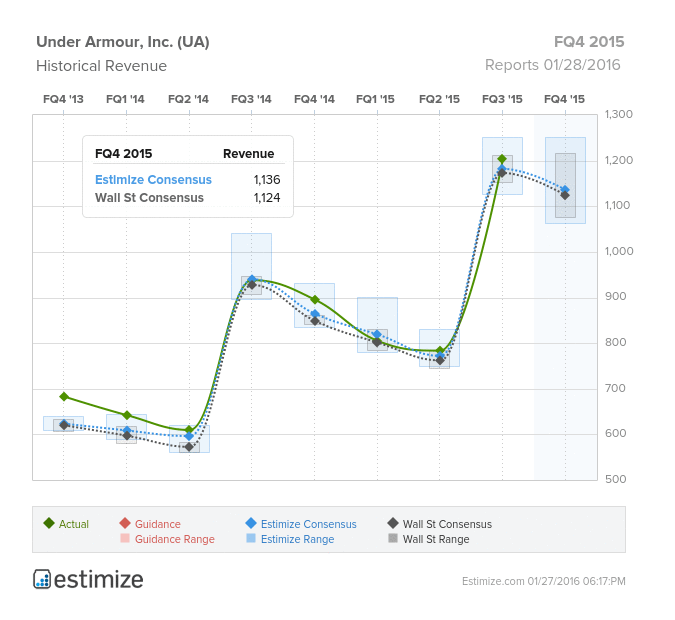Click the FQ1 '14 Actual green data point
The image size is (675, 620).
coord(127,415)
